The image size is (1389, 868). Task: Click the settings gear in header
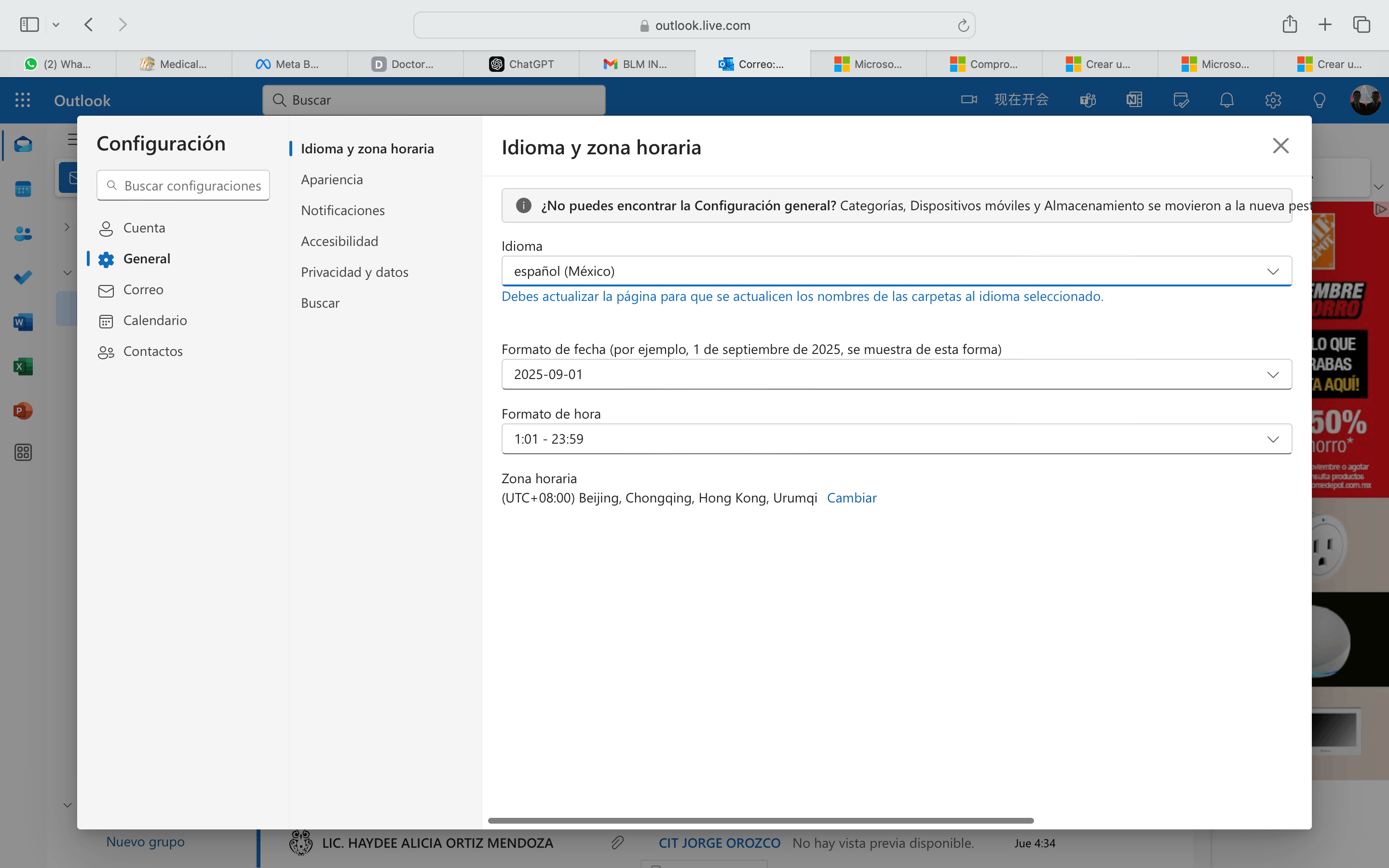(x=1272, y=100)
